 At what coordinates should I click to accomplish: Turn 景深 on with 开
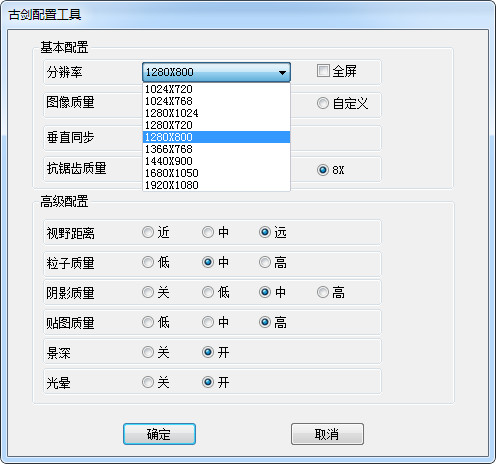(x=208, y=352)
